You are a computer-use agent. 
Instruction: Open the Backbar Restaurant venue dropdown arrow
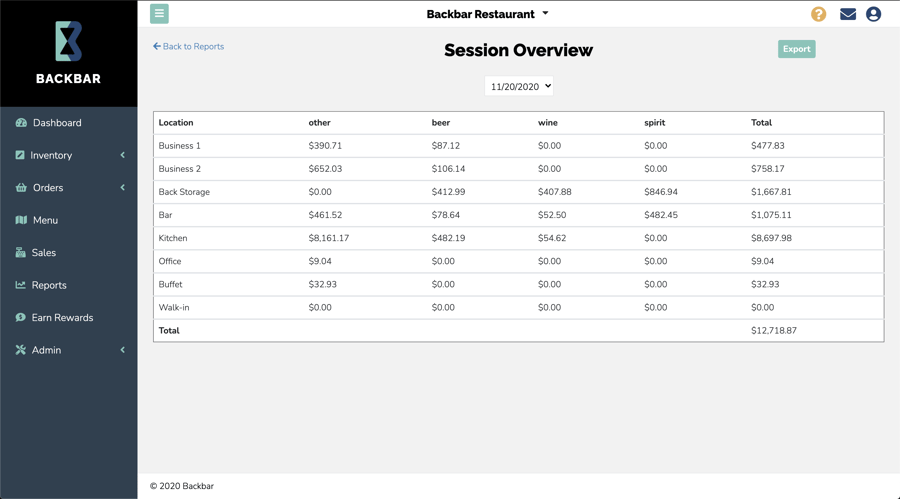click(x=545, y=13)
